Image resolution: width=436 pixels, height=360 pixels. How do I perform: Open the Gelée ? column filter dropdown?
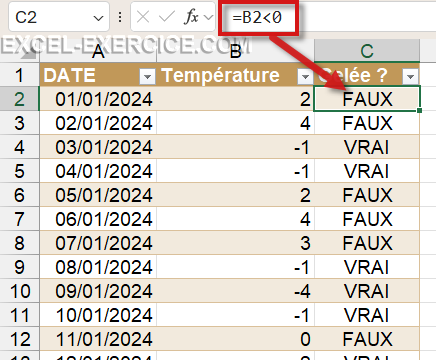pos(410,77)
